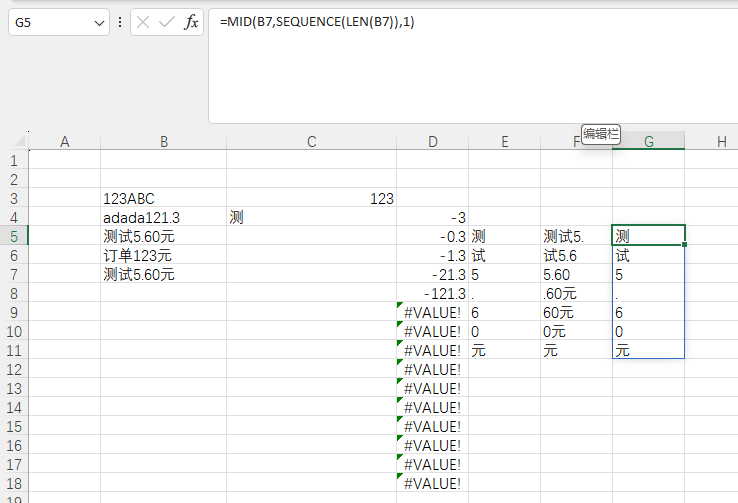Open the Name Box dropdown arrow
This screenshot has width=738, height=503.
point(99,23)
